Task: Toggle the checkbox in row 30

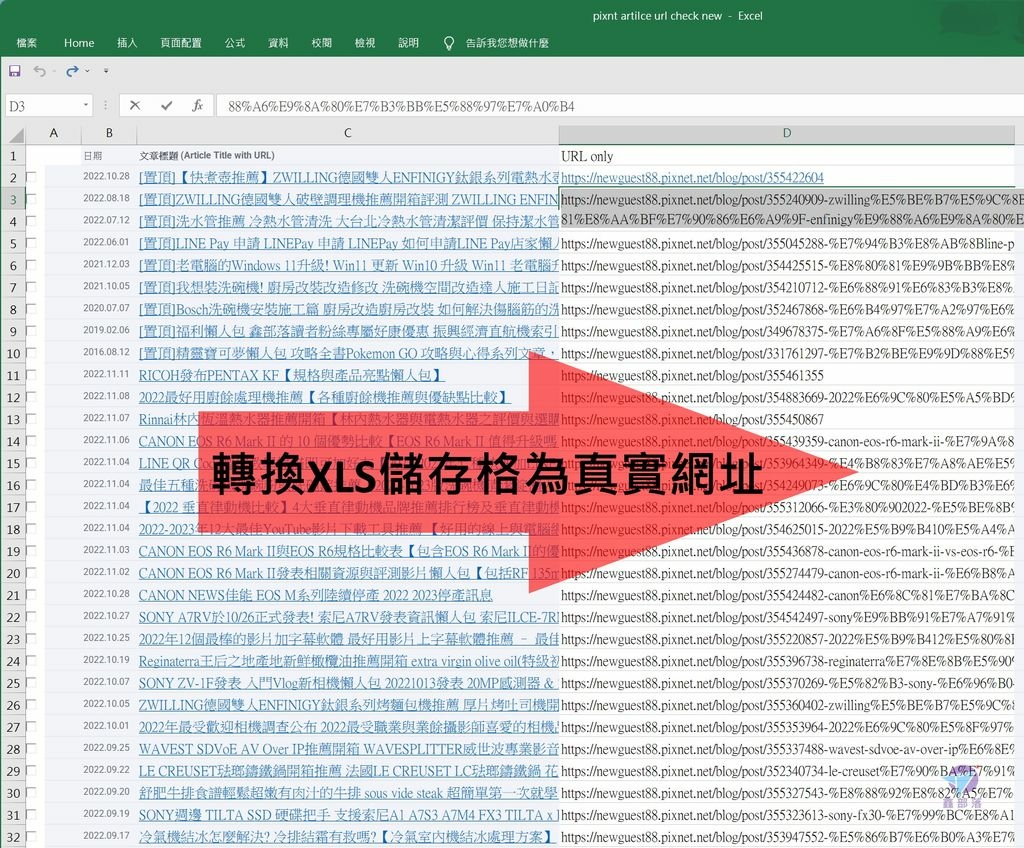Action: click(31, 792)
